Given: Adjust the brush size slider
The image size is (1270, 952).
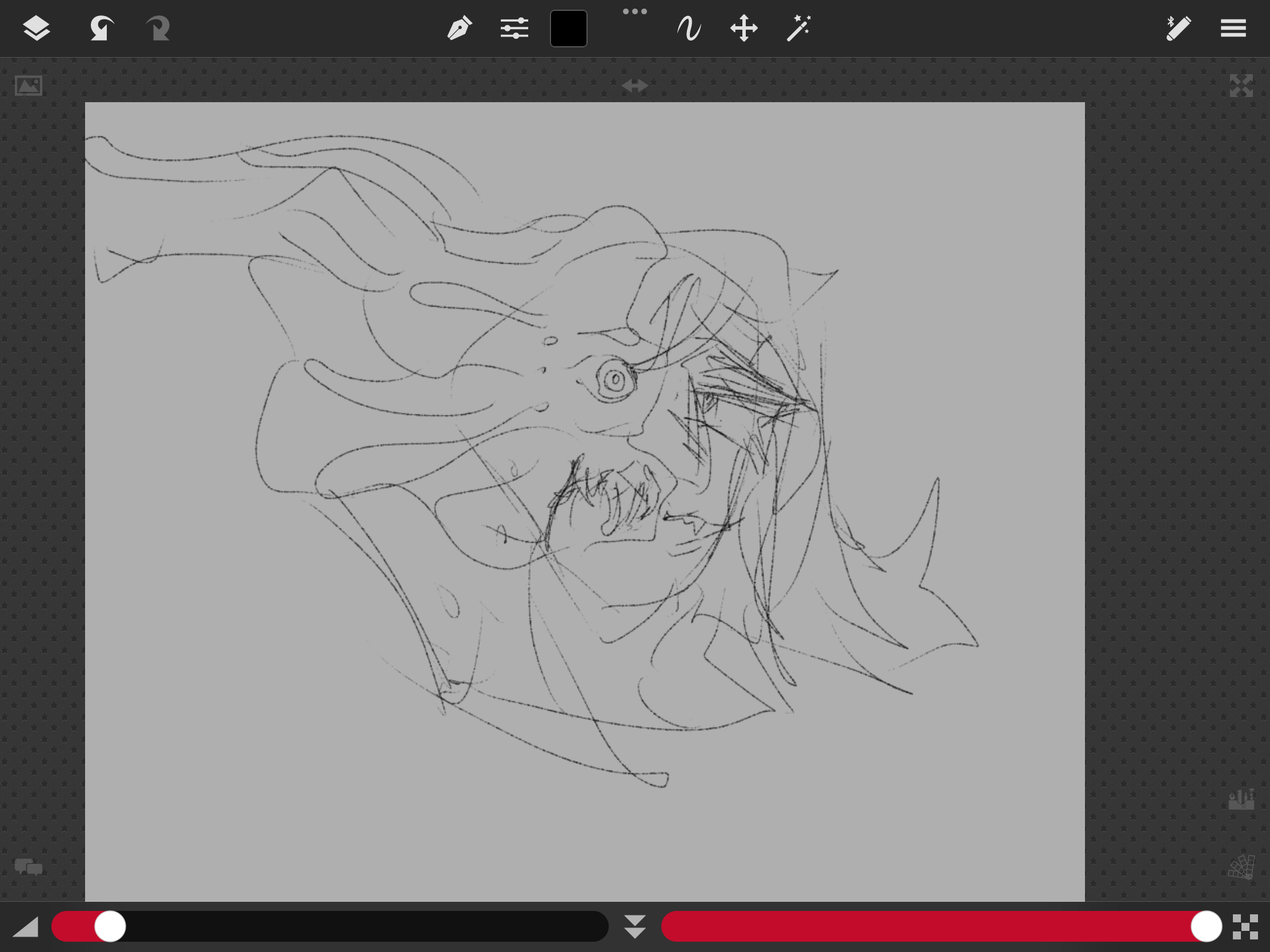Looking at the screenshot, I should pos(329,926).
